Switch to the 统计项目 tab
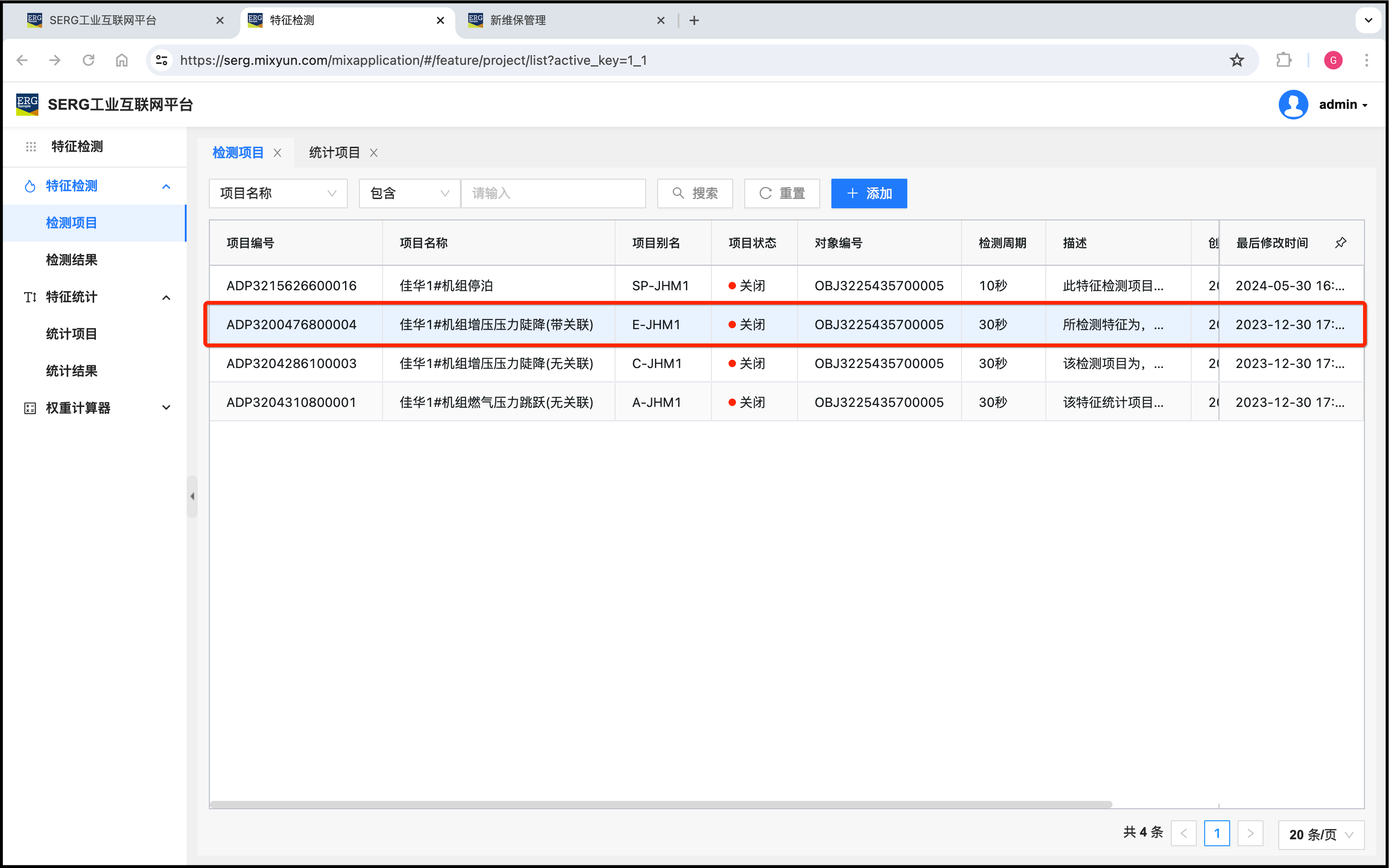1389x868 pixels. tap(334, 153)
